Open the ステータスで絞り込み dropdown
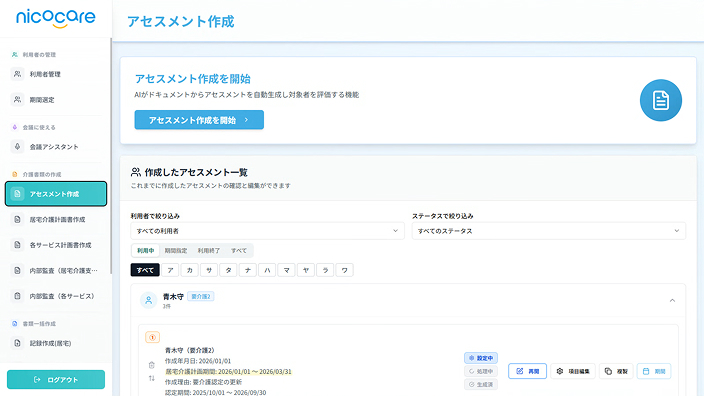The height and width of the screenshot is (396, 704). pyautogui.click(x=549, y=231)
